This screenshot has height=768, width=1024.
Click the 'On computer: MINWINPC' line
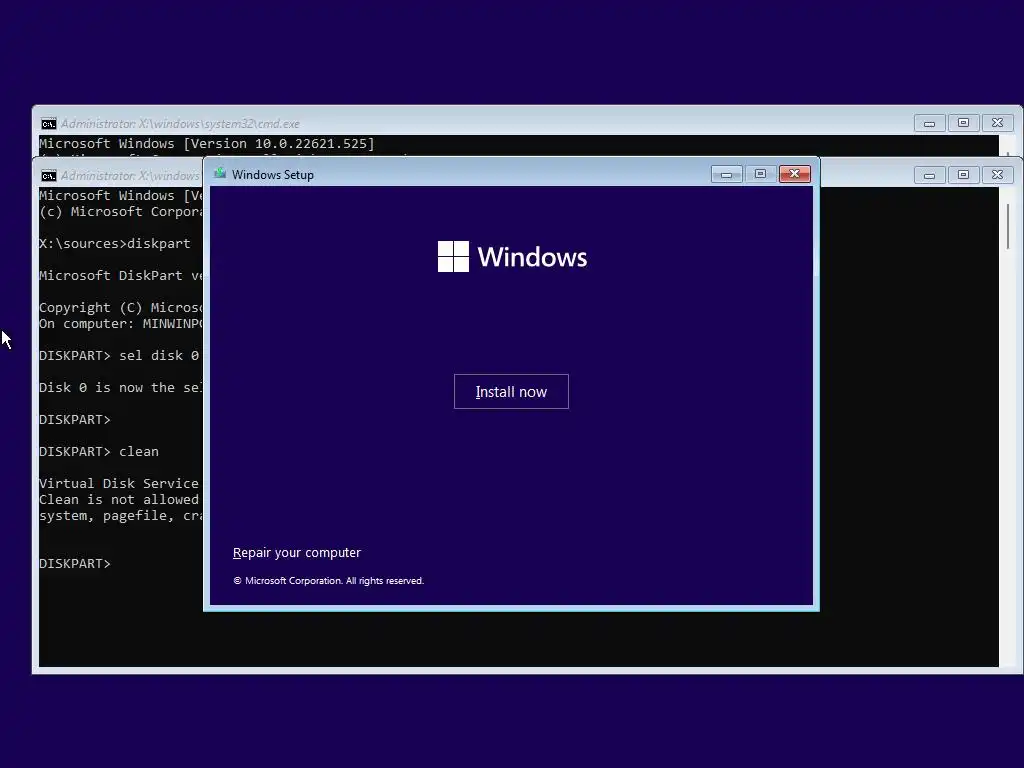121,324
